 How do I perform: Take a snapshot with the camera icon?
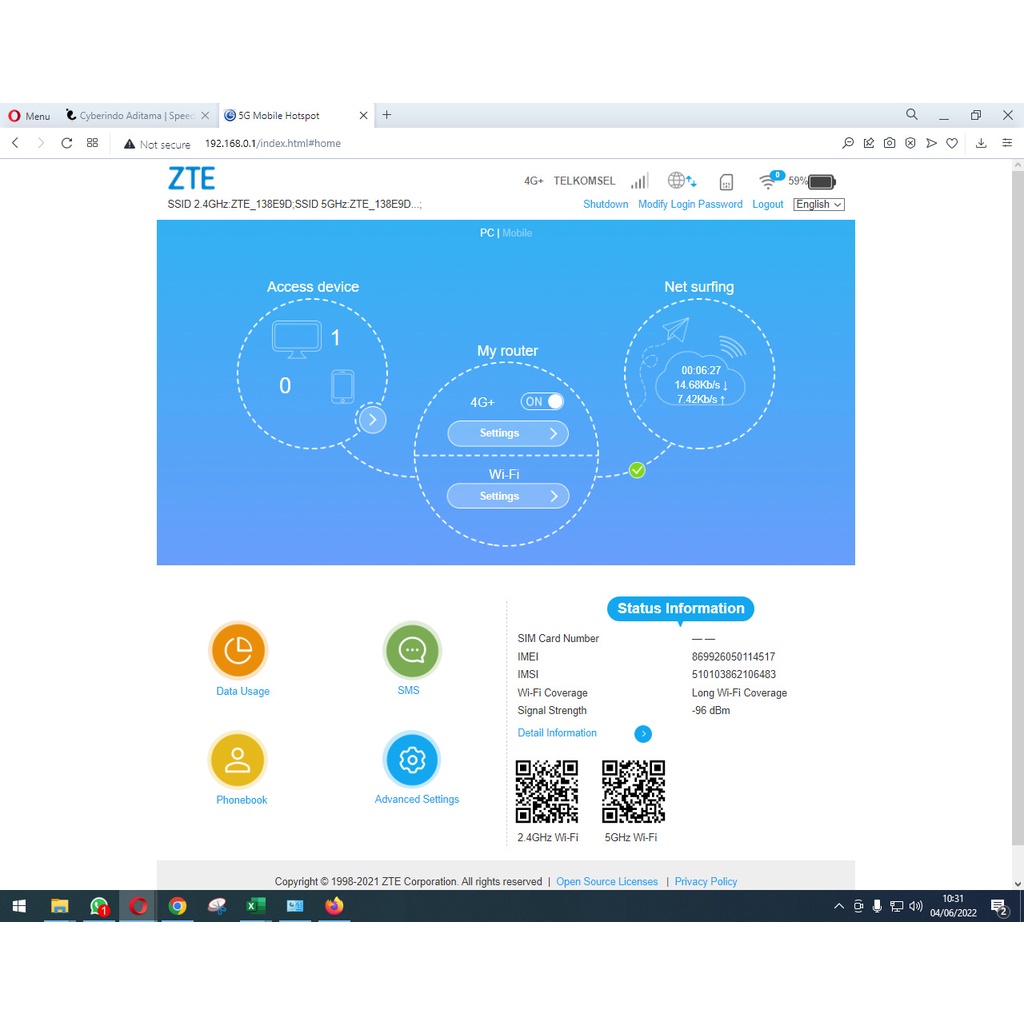tap(889, 143)
